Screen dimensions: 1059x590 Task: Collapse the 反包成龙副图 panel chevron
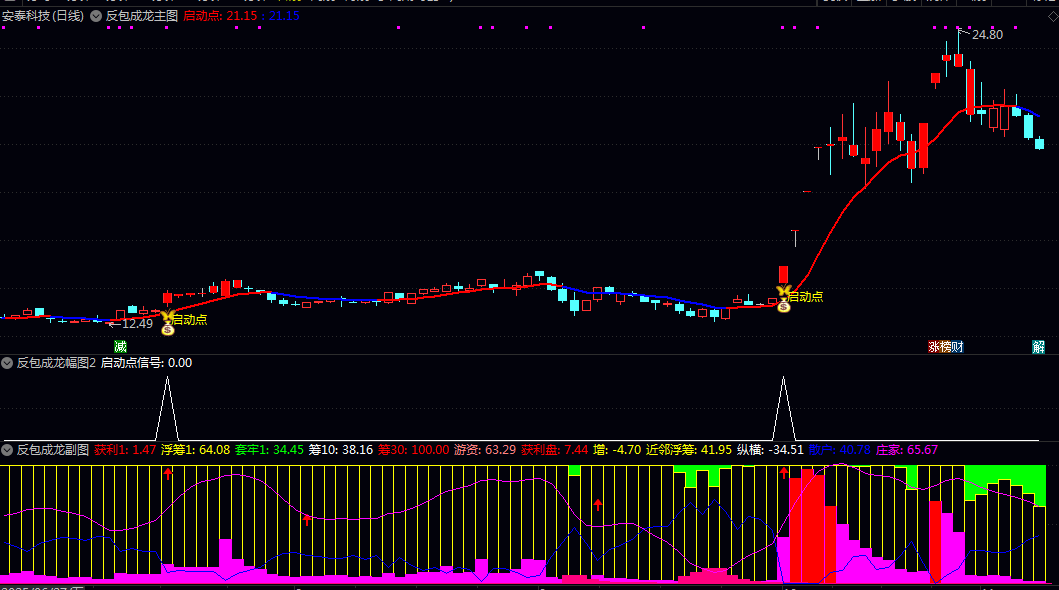click(7, 450)
